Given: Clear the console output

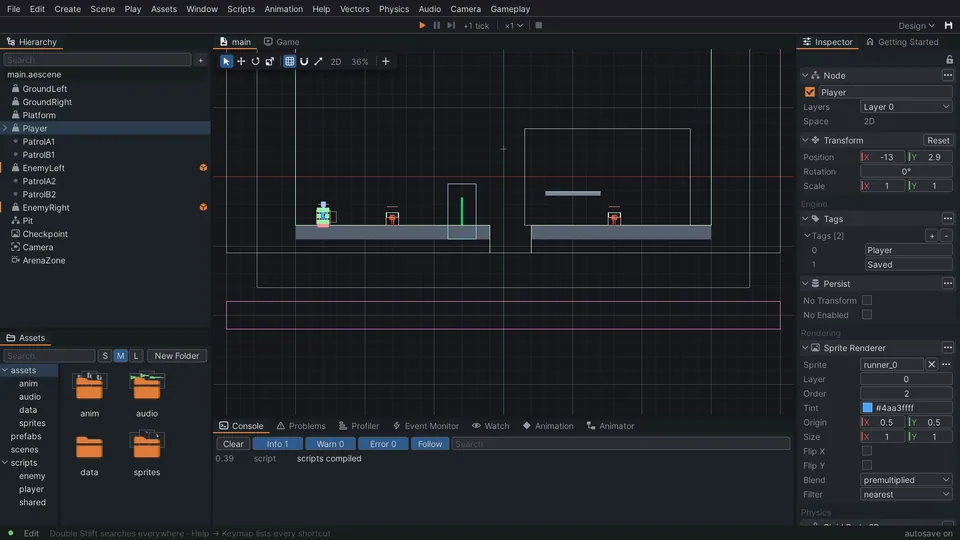Looking at the screenshot, I should tap(233, 444).
